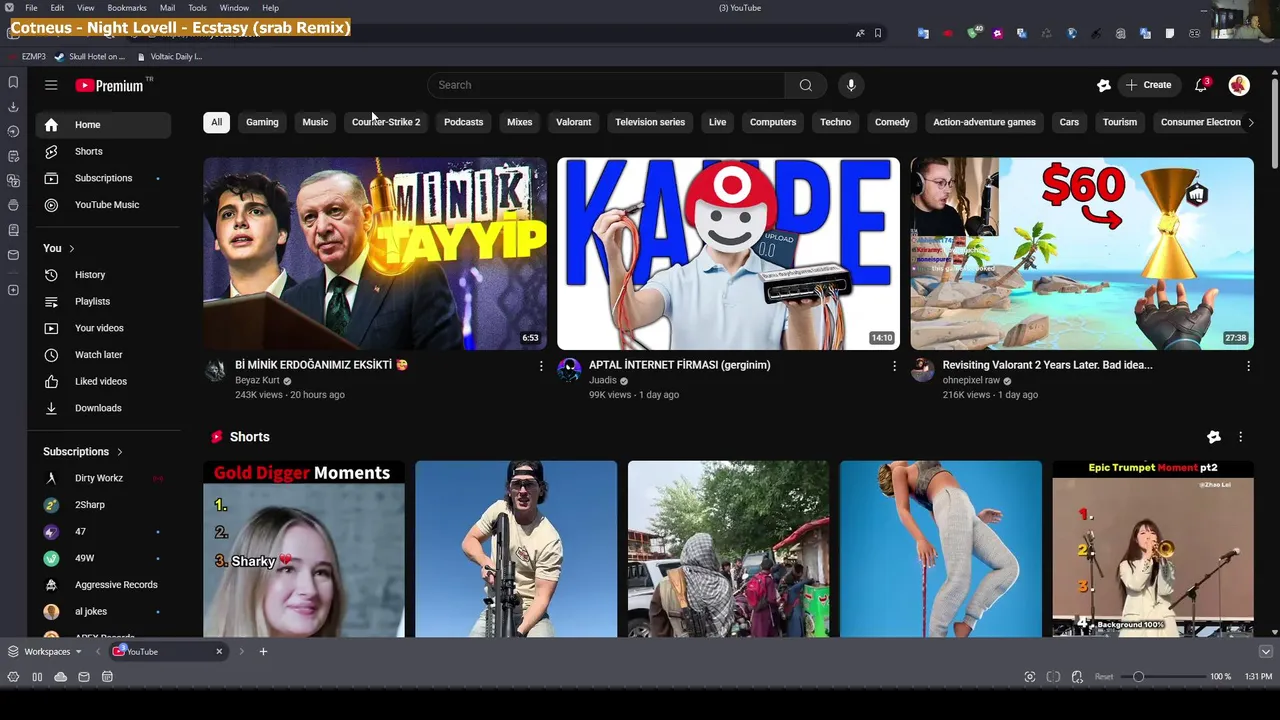Click the Vivaldi logo menu icon
Image resolution: width=1280 pixels, height=720 pixels.
pos(9,8)
